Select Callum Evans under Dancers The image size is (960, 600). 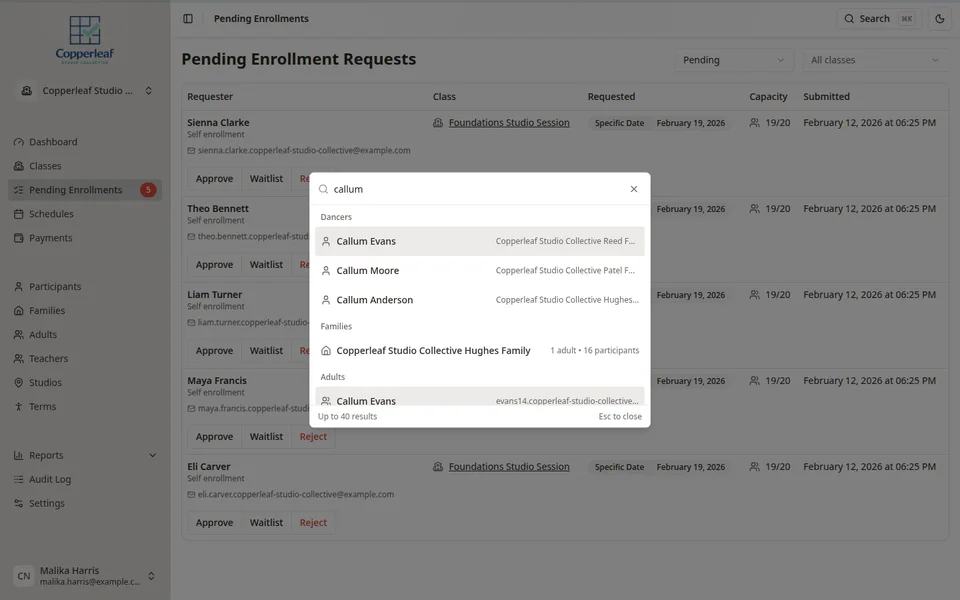[365, 240]
